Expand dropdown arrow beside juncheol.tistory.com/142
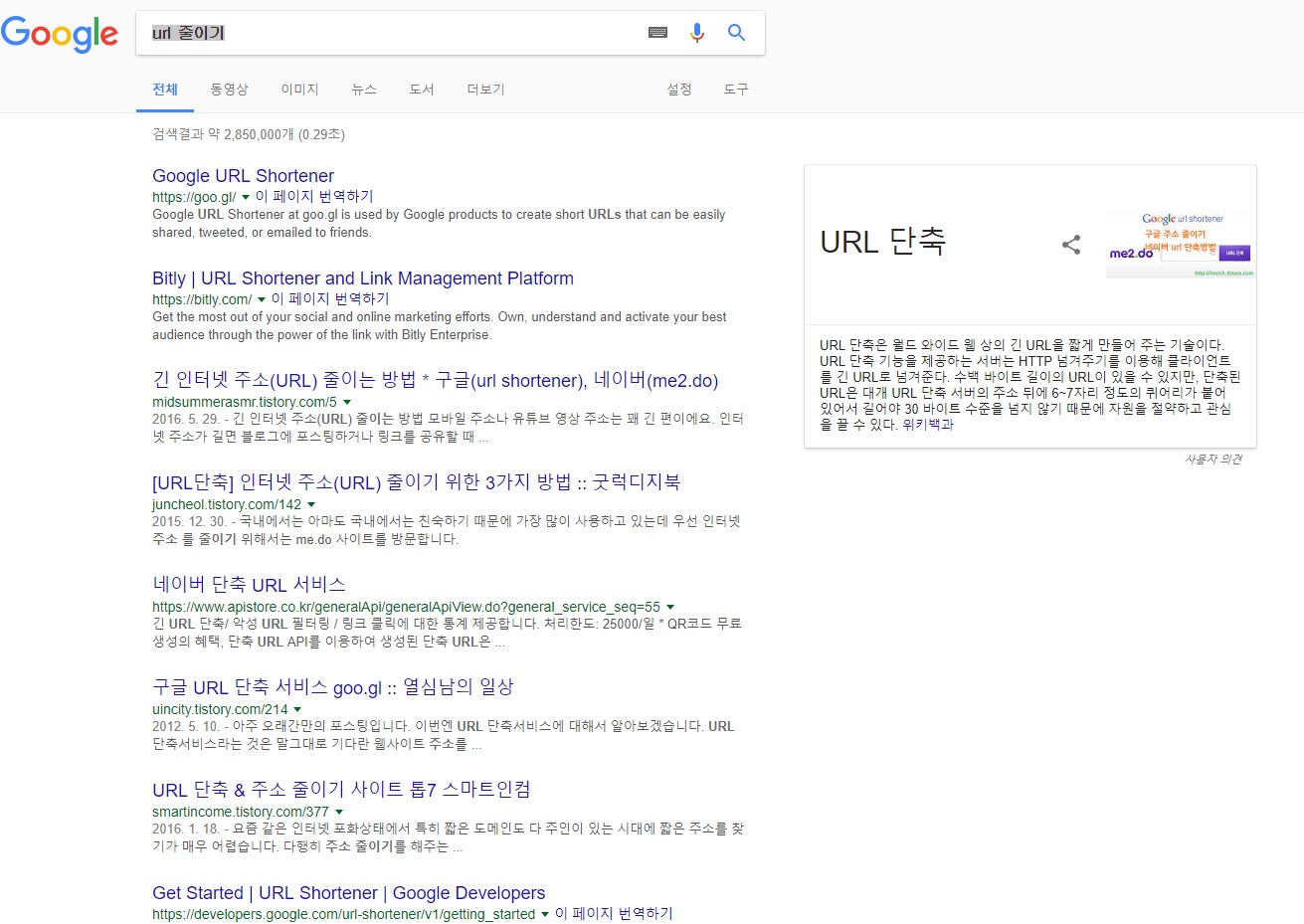 click(311, 505)
